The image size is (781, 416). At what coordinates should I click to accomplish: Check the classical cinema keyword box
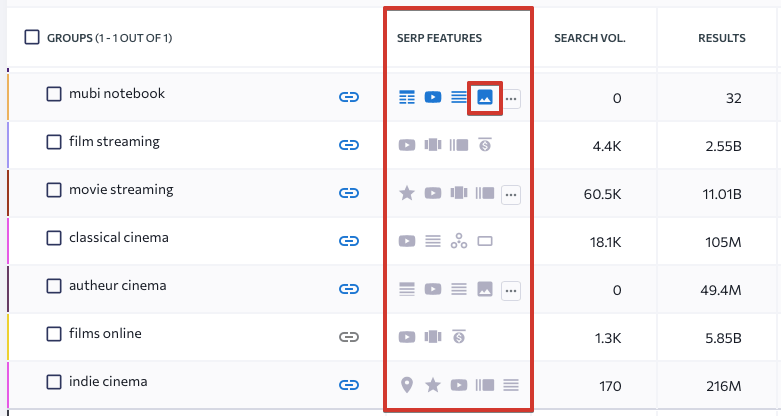(x=54, y=238)
